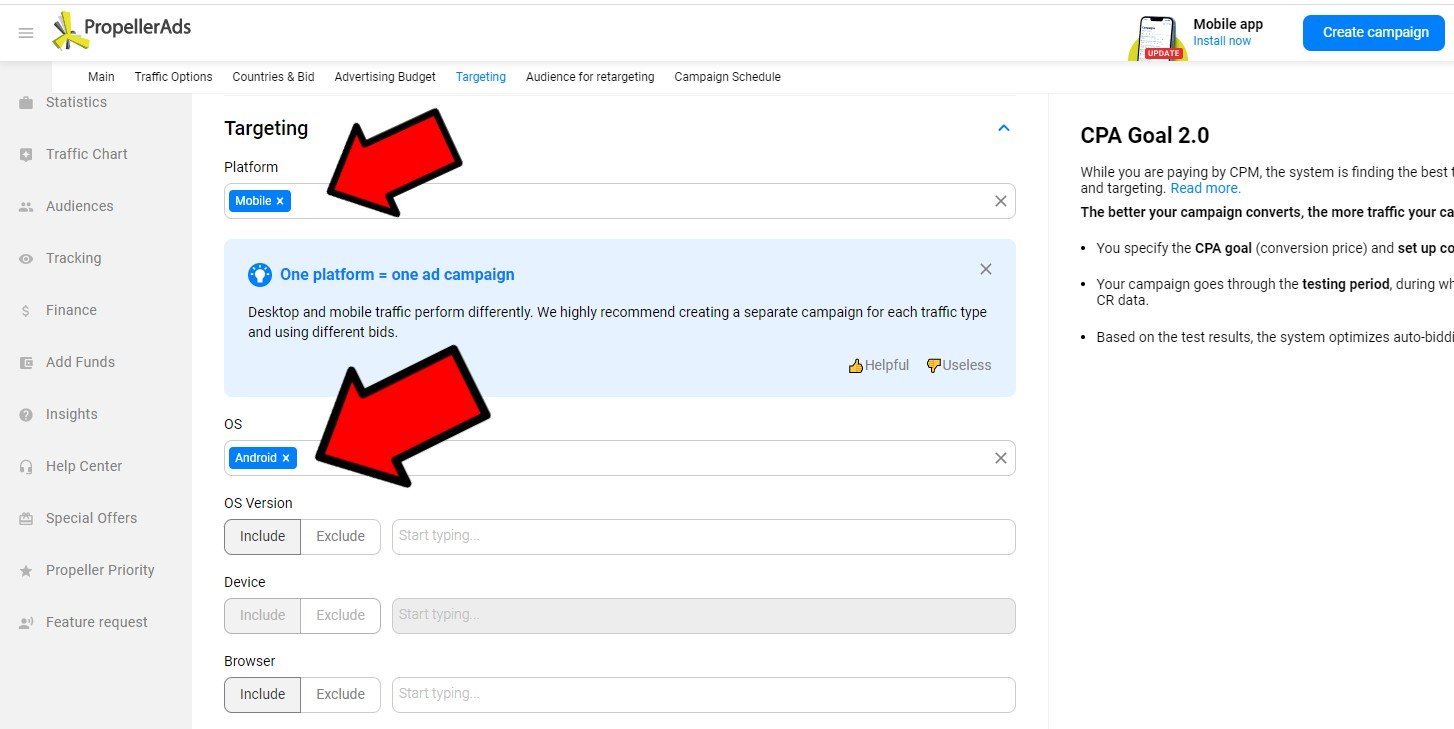Open Finance dollar icon in sidebar
The width and height of the screenshot is (1454, 729).
[x=26, y=311]
